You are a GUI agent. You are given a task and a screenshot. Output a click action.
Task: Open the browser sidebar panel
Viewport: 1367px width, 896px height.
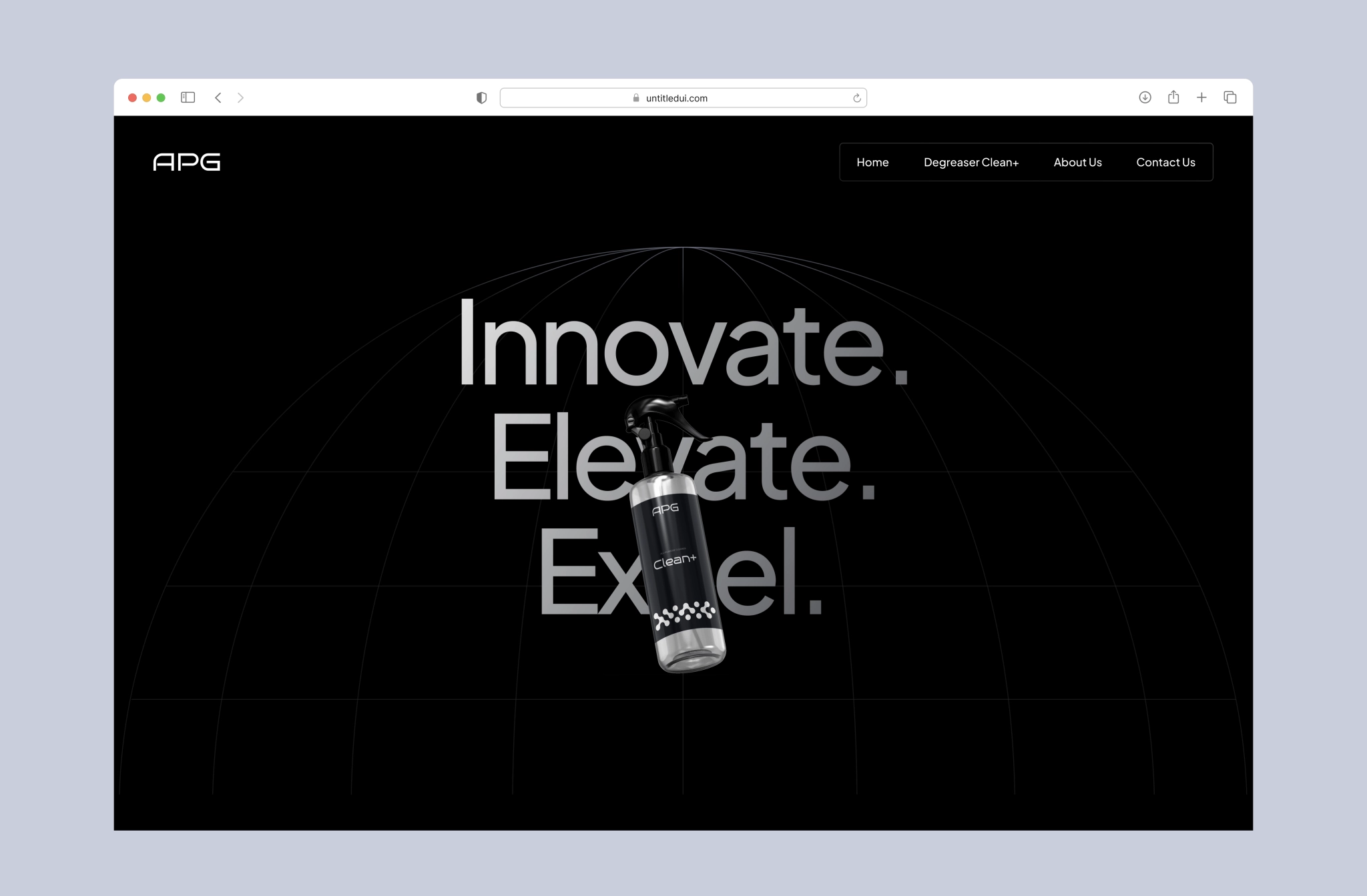coord(188,97)
